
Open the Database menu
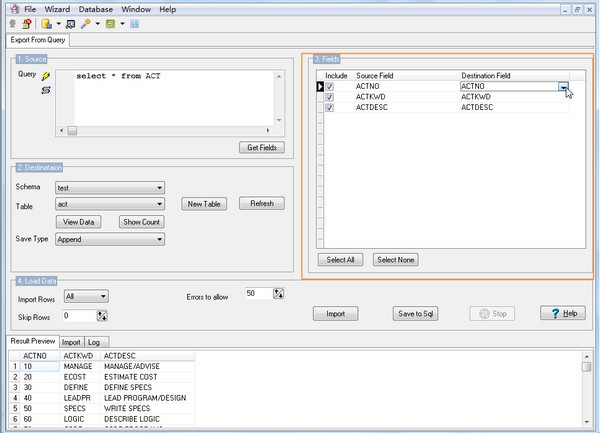pyautogui.click(x=102, y=8)
